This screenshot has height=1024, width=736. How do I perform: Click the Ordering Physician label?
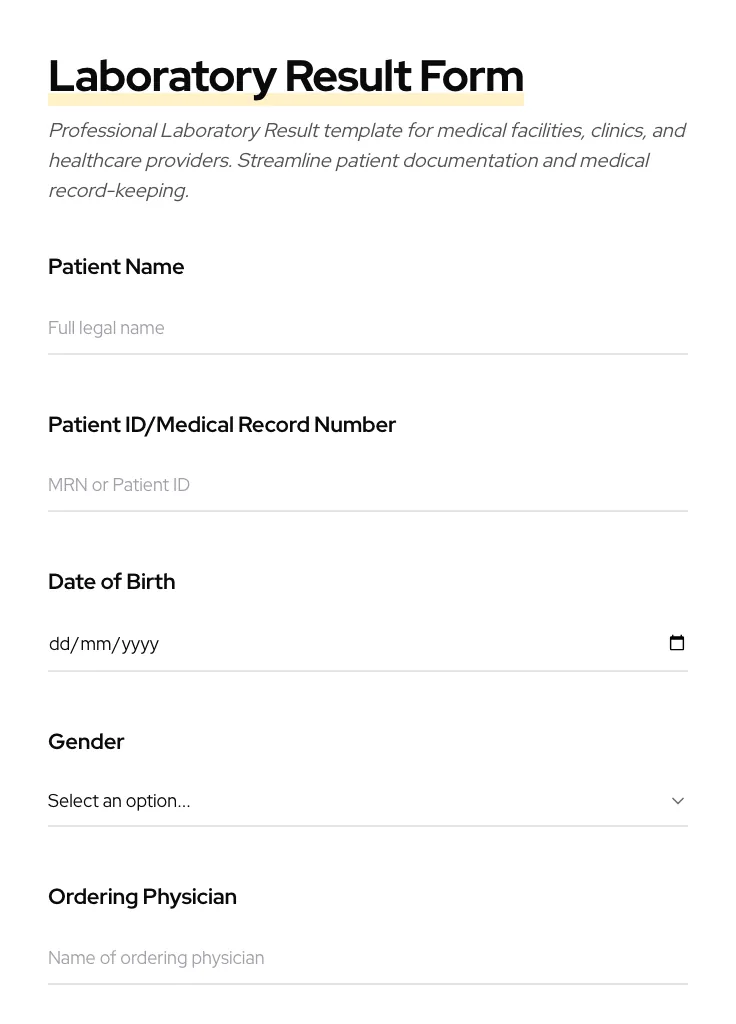(x=142, y=897)
